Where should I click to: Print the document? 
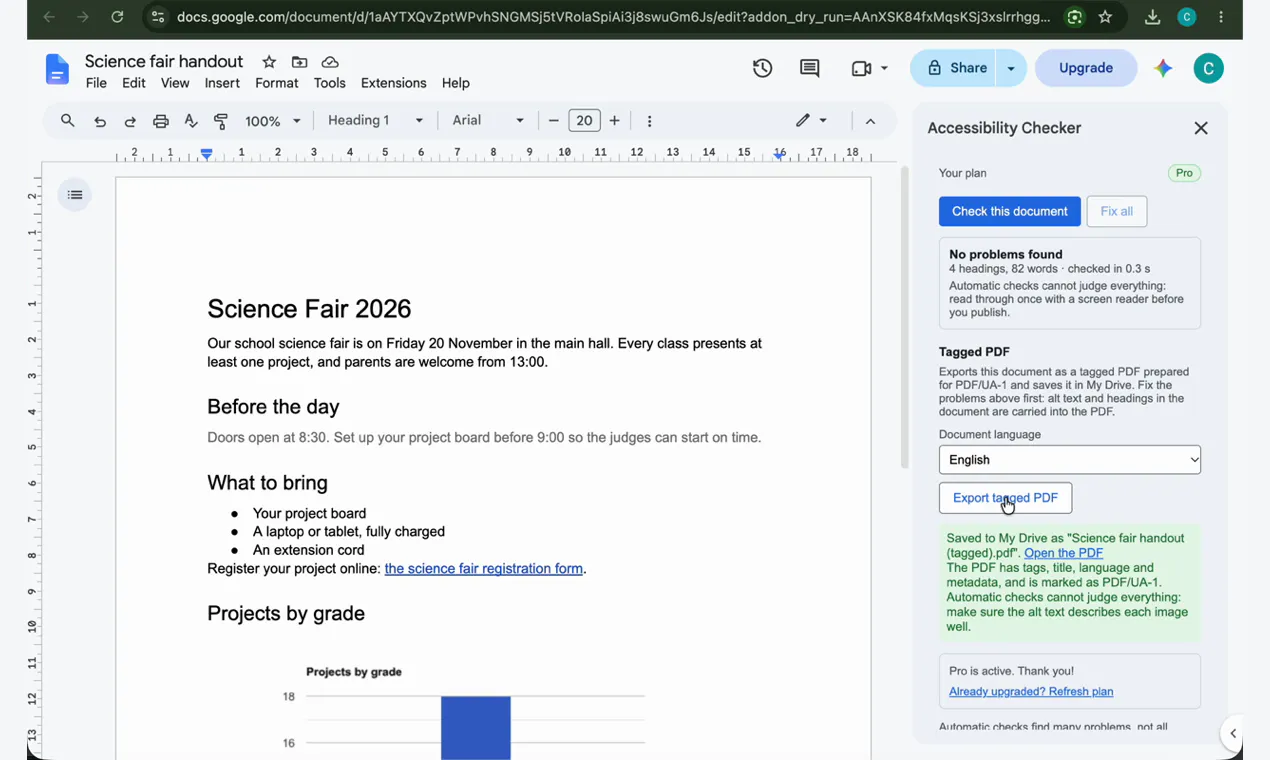[161, 121]
